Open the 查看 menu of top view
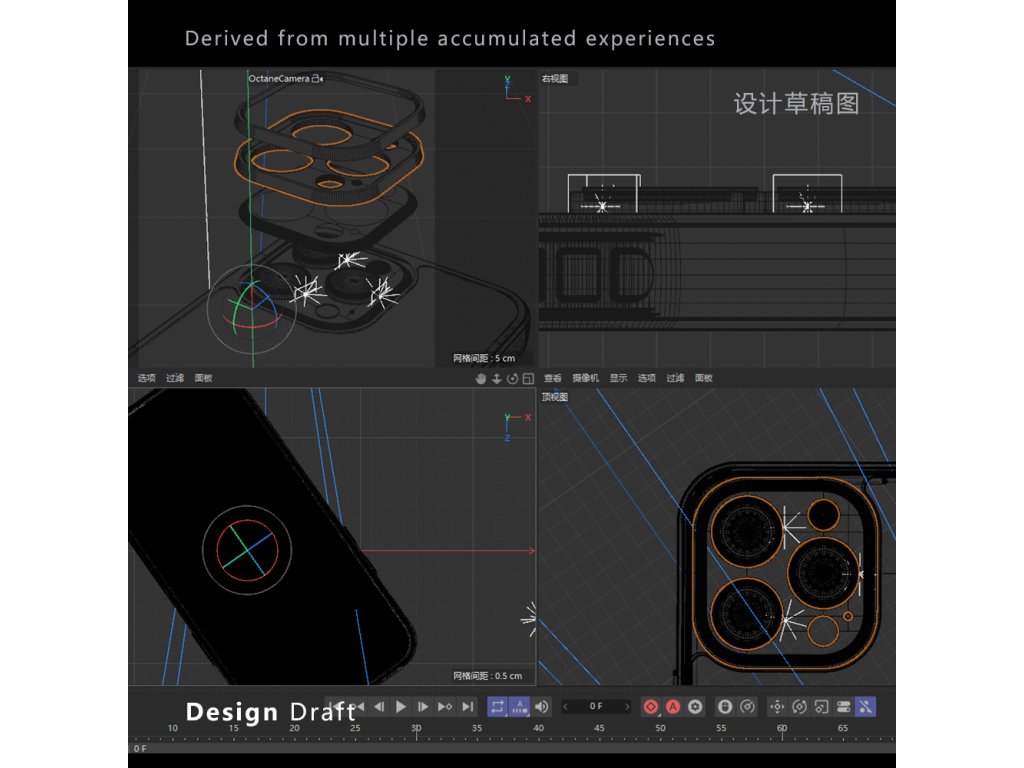This screenshot has height=768, width=1024. coord(552,378)
